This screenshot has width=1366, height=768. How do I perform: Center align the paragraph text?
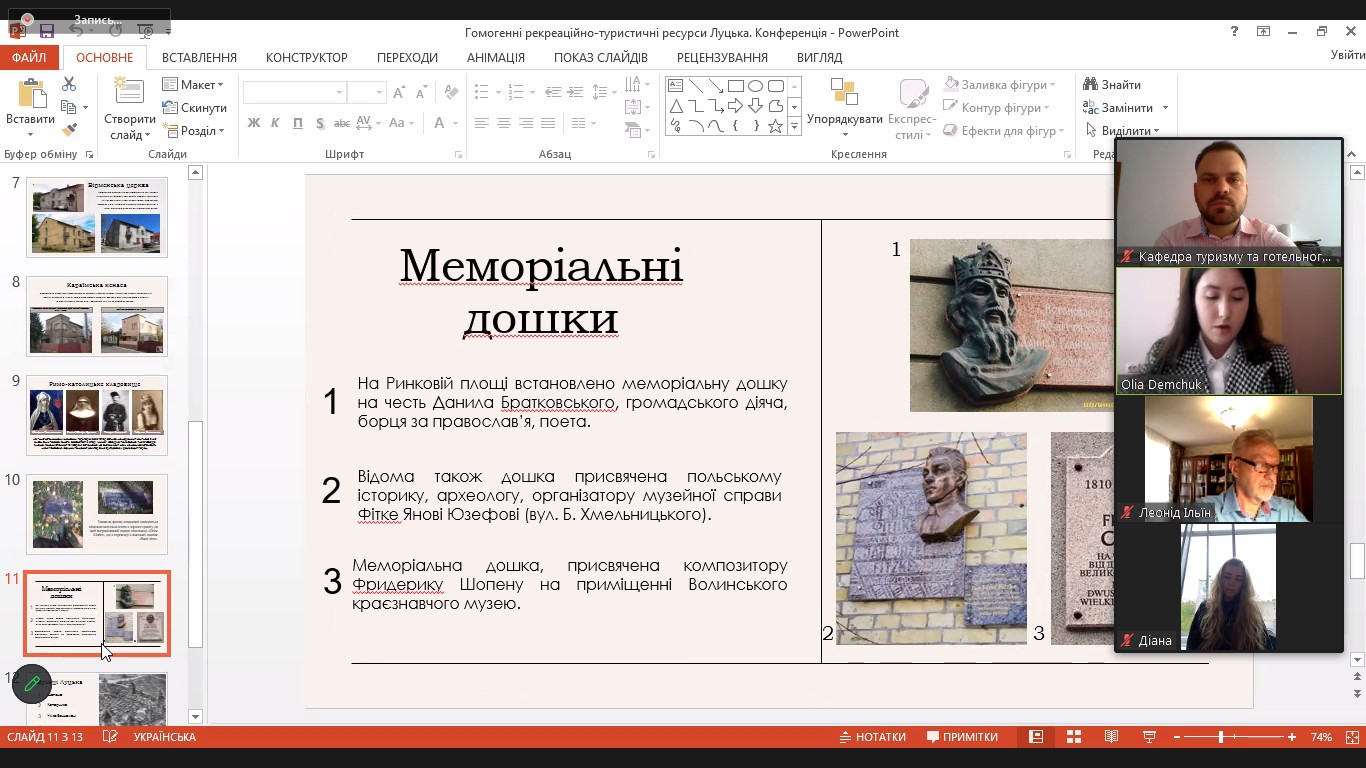point(502,123)
